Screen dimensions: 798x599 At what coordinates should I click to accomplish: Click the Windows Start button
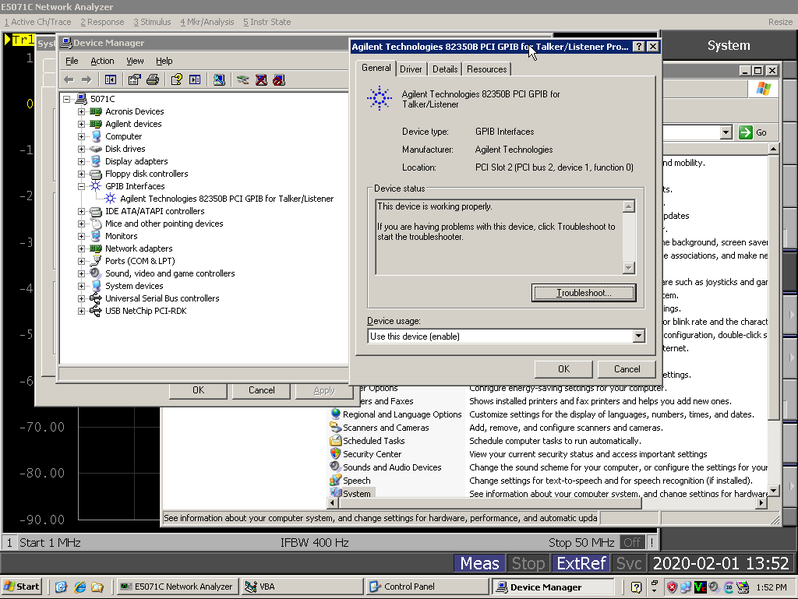point(22,587)
